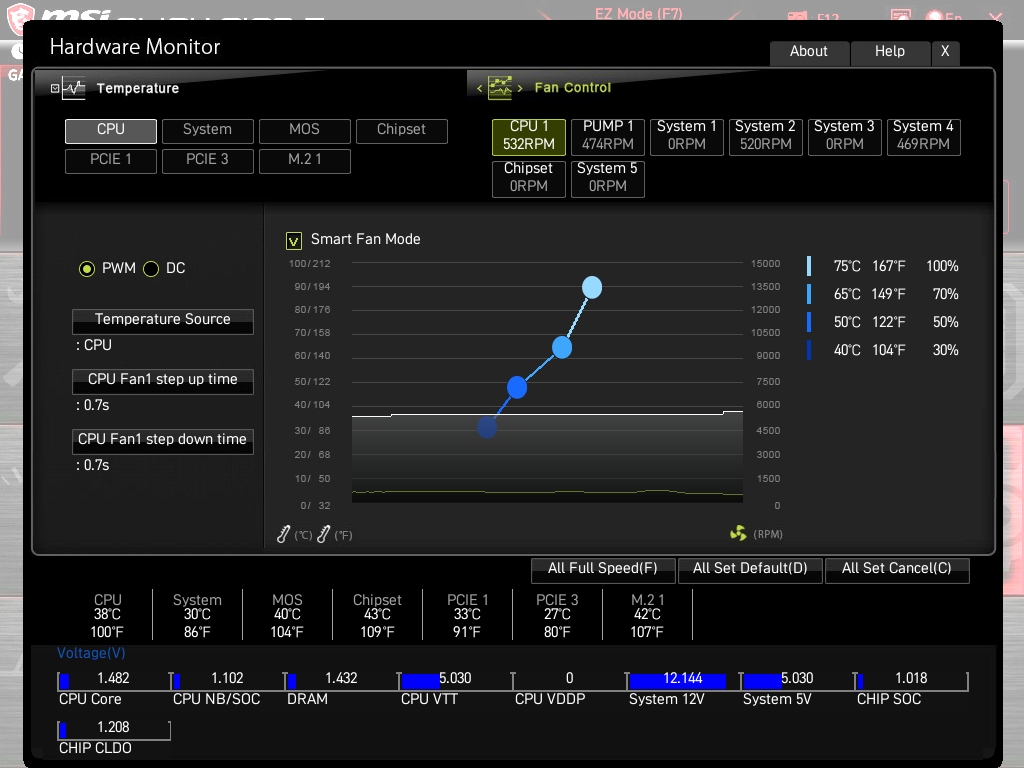Switch to the System 5 fan tab
The height and width of the screenshot is (768, 1024).
click(608, 178)
